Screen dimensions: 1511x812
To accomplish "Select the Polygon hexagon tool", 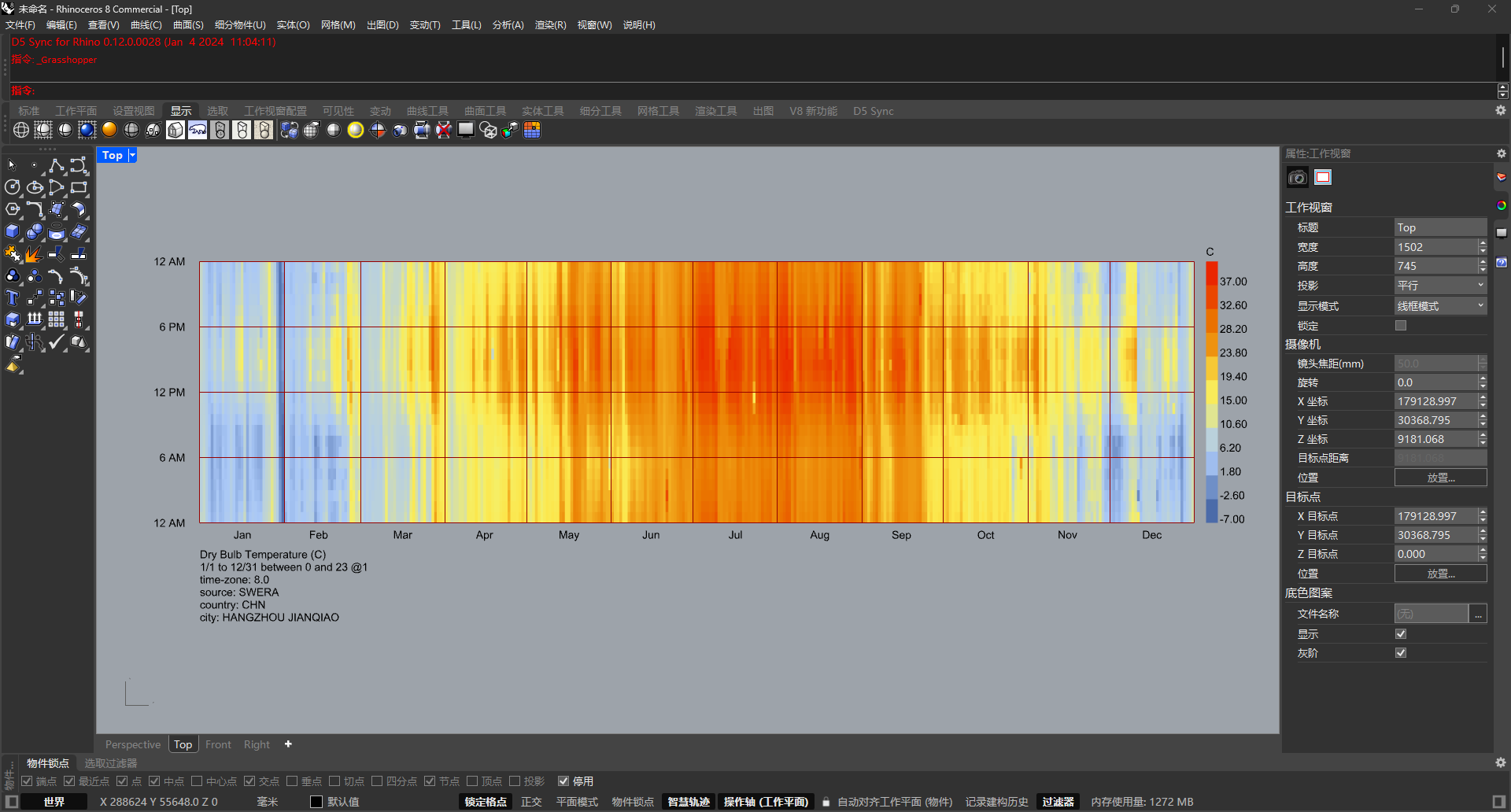I will click(x=12, y=209).
